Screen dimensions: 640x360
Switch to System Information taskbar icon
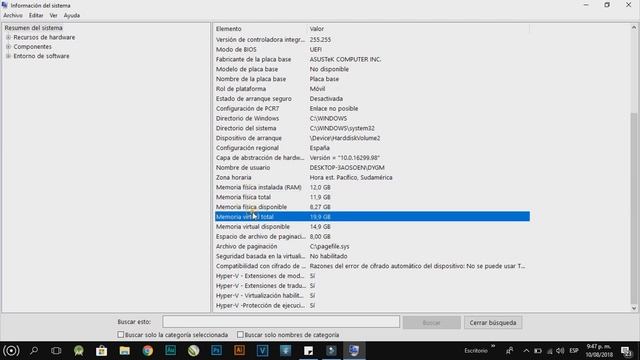[354, 351]
